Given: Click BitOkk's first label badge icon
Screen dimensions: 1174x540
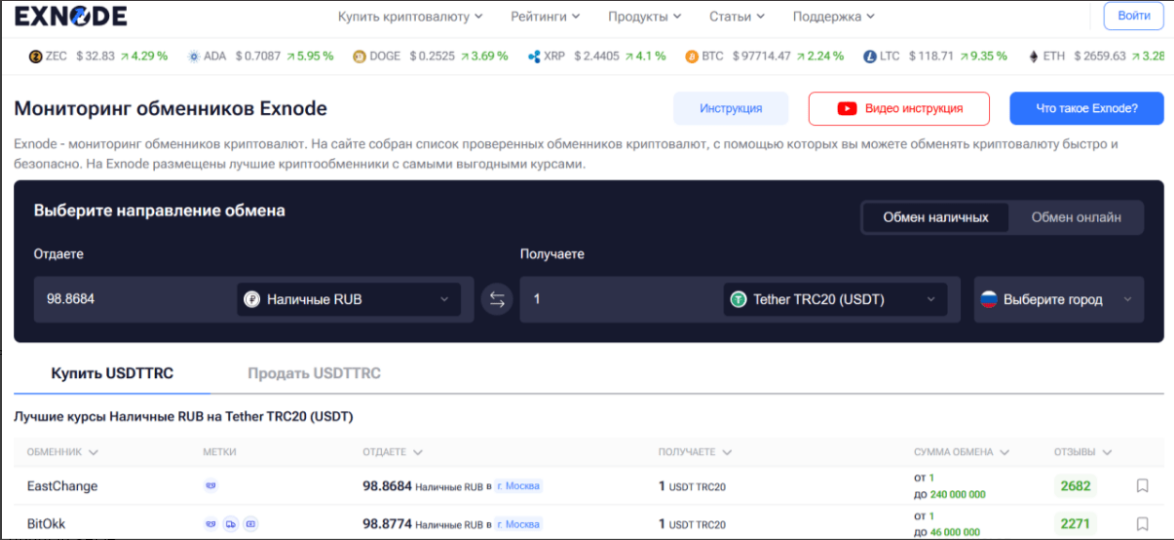Looking at the screenshot, I should click(211, 524).
